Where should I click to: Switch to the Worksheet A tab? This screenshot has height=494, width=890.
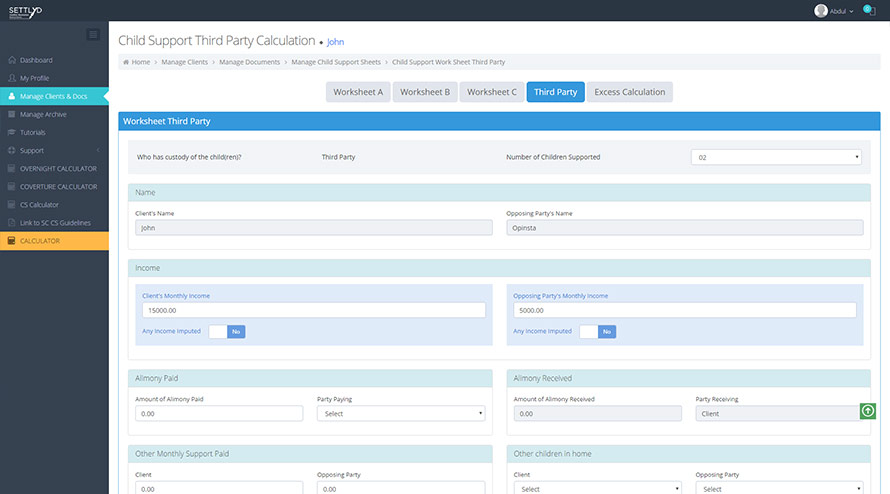coord(358,92)
